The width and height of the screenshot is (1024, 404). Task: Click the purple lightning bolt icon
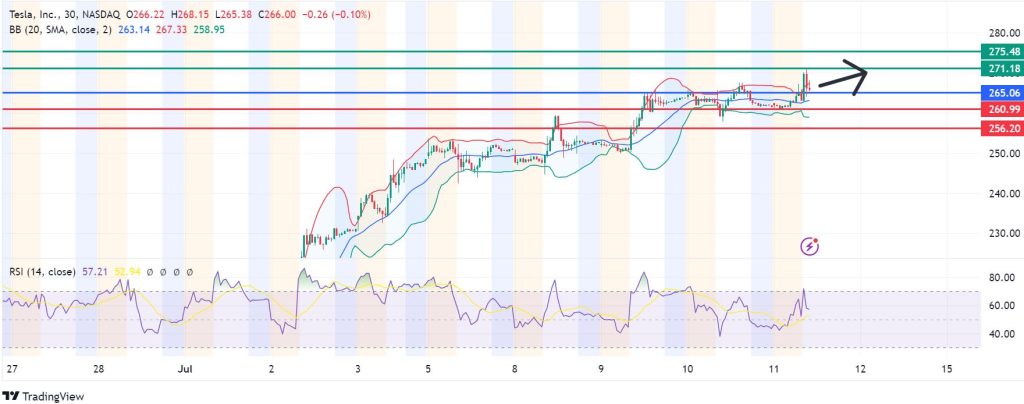tap(811, 245)
